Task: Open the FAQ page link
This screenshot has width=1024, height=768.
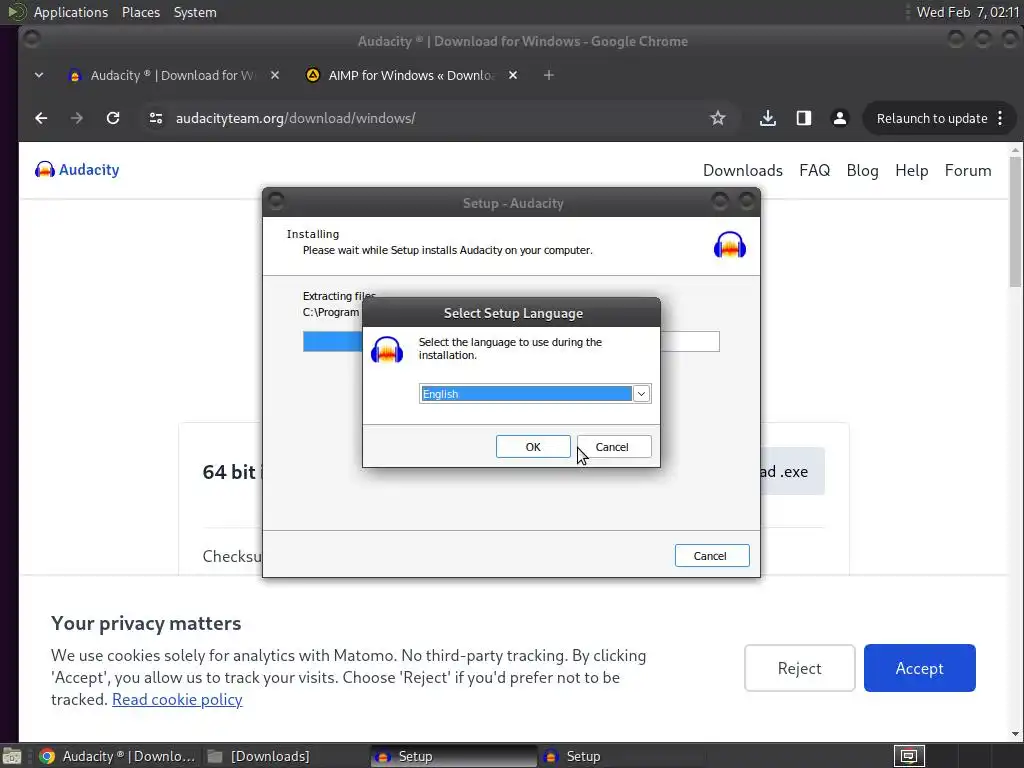Action: [814, 170]
